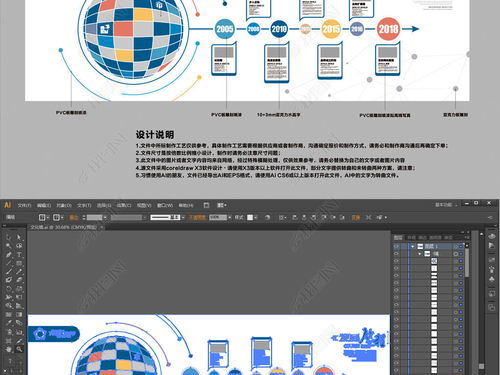Open the opacity value dropdown arrow
Viewport: 500px width, 375px height.
click(x=230, y=217)
